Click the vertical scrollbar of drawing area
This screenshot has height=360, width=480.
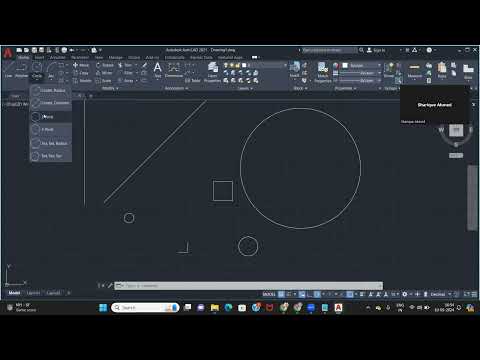(472, 197)
